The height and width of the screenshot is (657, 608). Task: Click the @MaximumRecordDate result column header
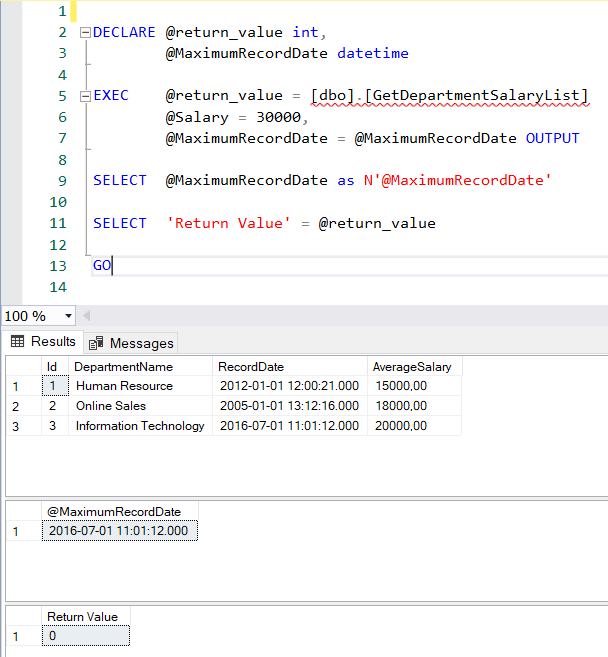[119, 512]
